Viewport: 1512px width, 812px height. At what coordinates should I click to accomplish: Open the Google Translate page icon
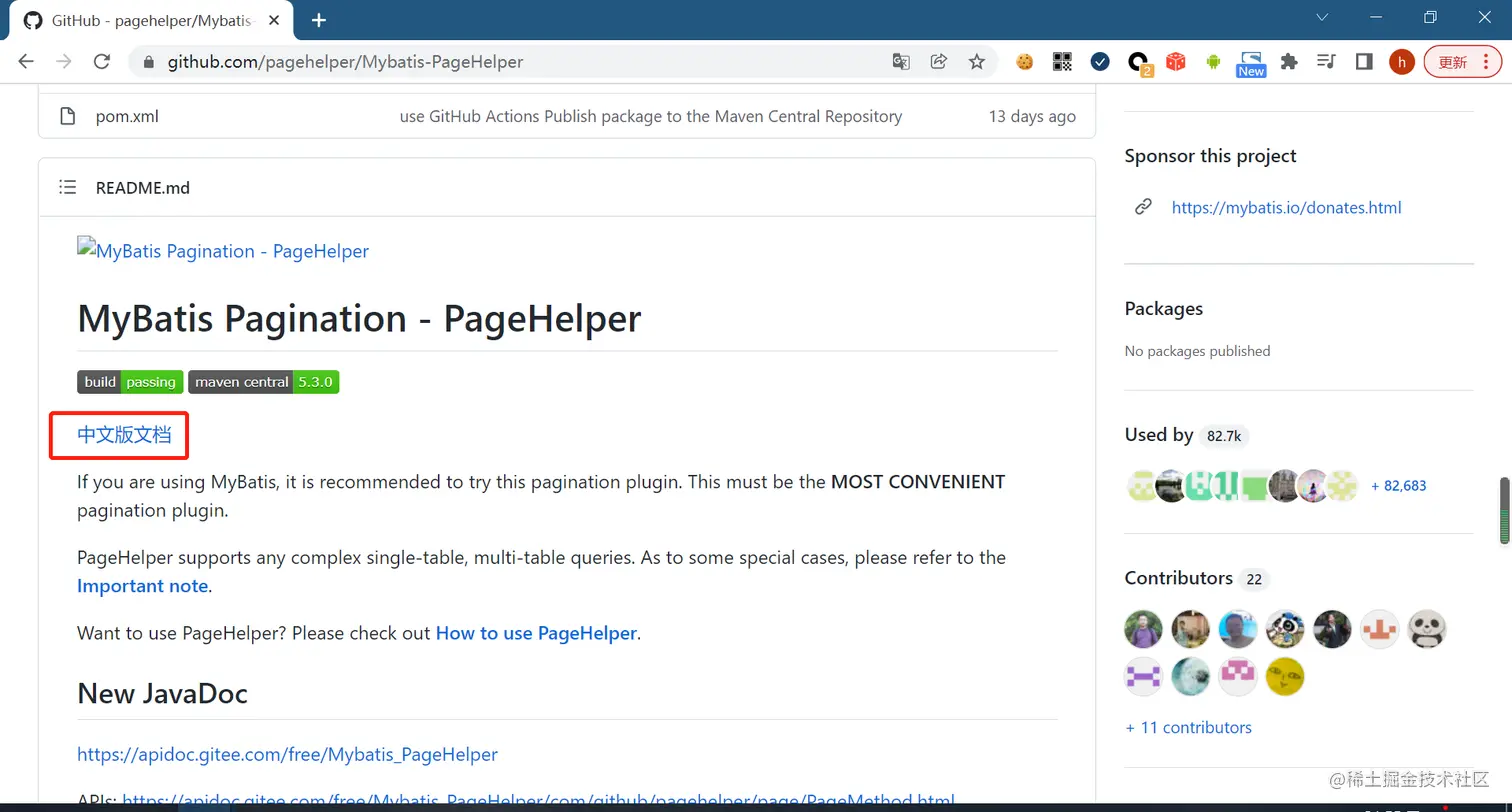(x=901, y=62)
